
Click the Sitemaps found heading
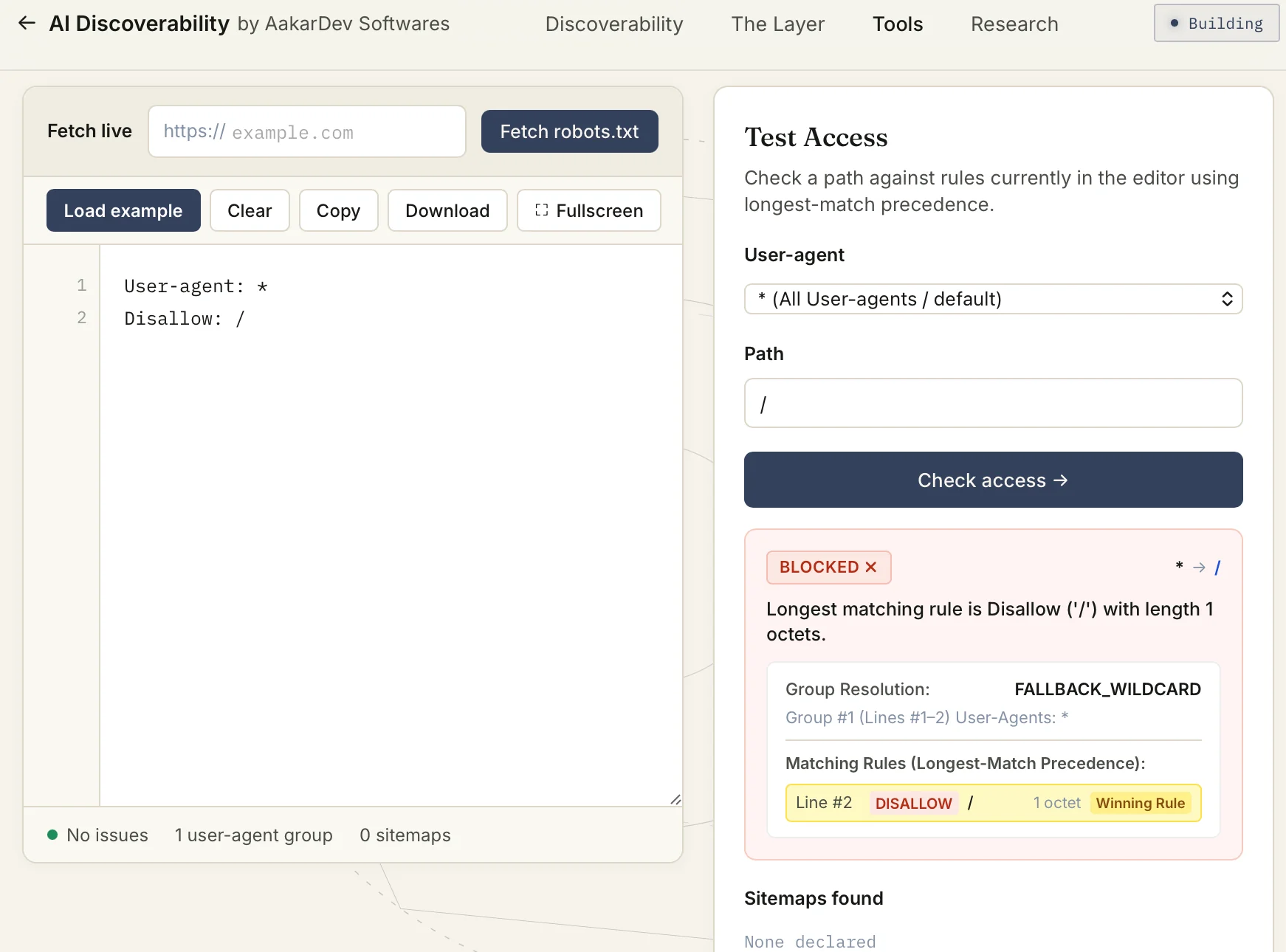pyautogui.click(x=814, y=898)
